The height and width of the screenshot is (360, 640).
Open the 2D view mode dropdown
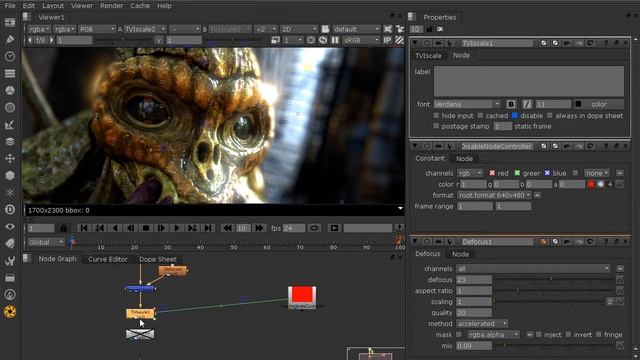tap(299, 29)
